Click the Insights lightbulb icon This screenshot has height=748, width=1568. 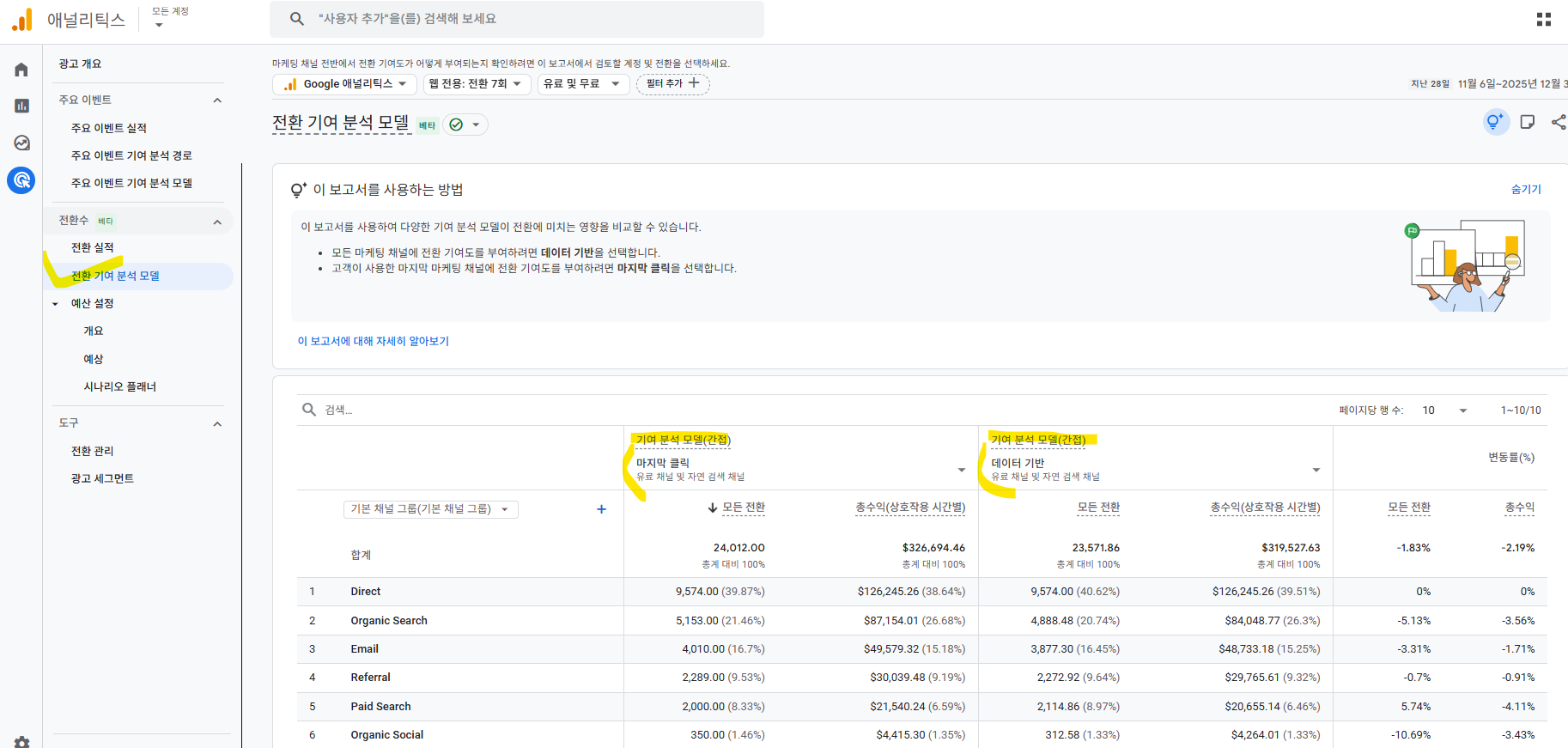point(1495,122)
